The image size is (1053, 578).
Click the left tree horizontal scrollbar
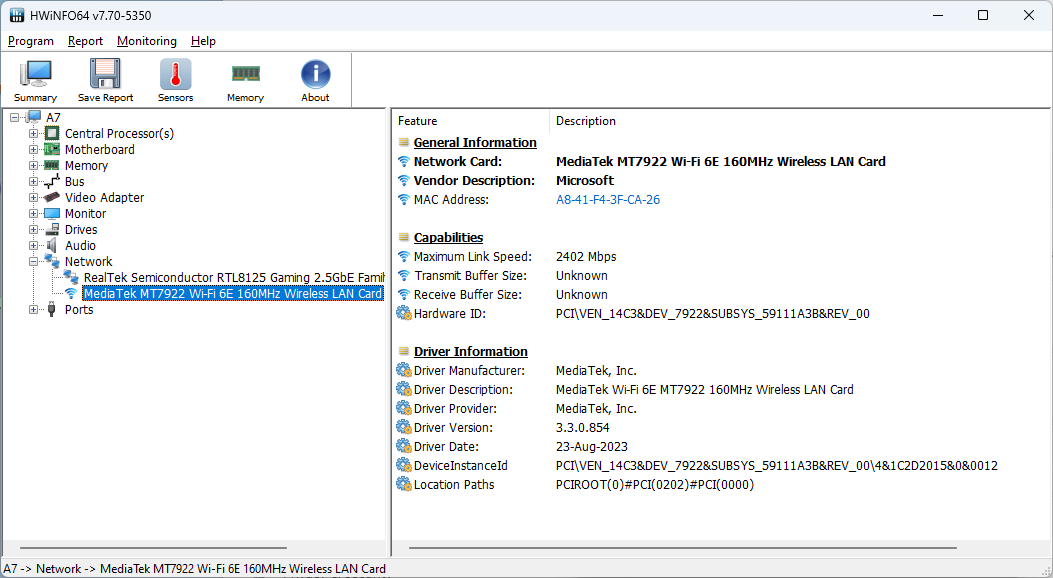tap(154, 548)
